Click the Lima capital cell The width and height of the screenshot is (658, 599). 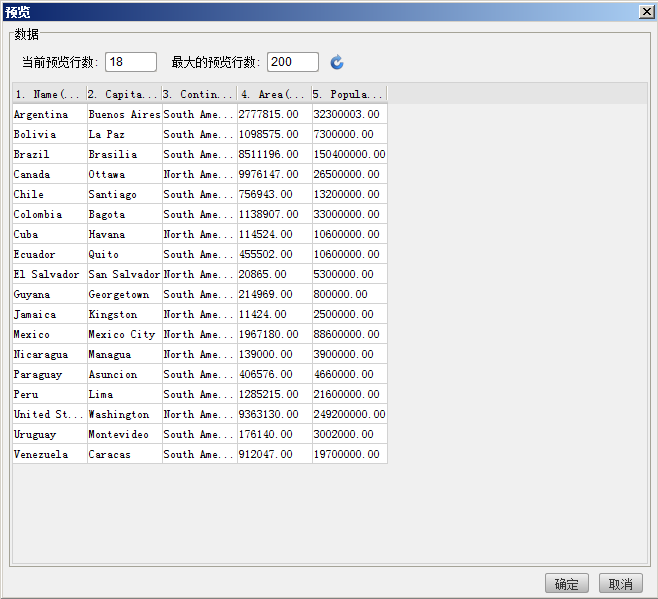(x=125, y=394)
